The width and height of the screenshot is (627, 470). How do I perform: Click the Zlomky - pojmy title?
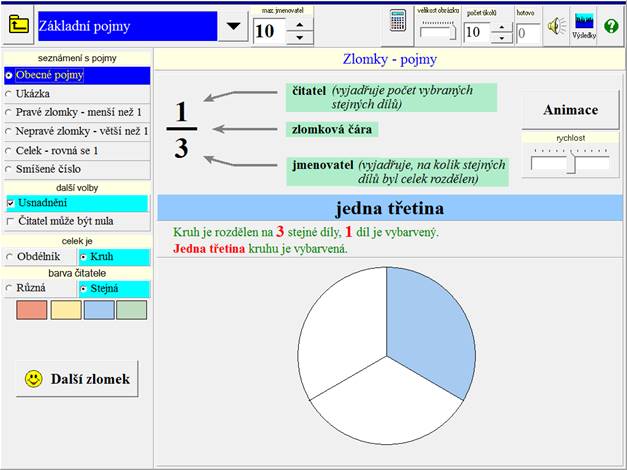[x=389, y=59]
